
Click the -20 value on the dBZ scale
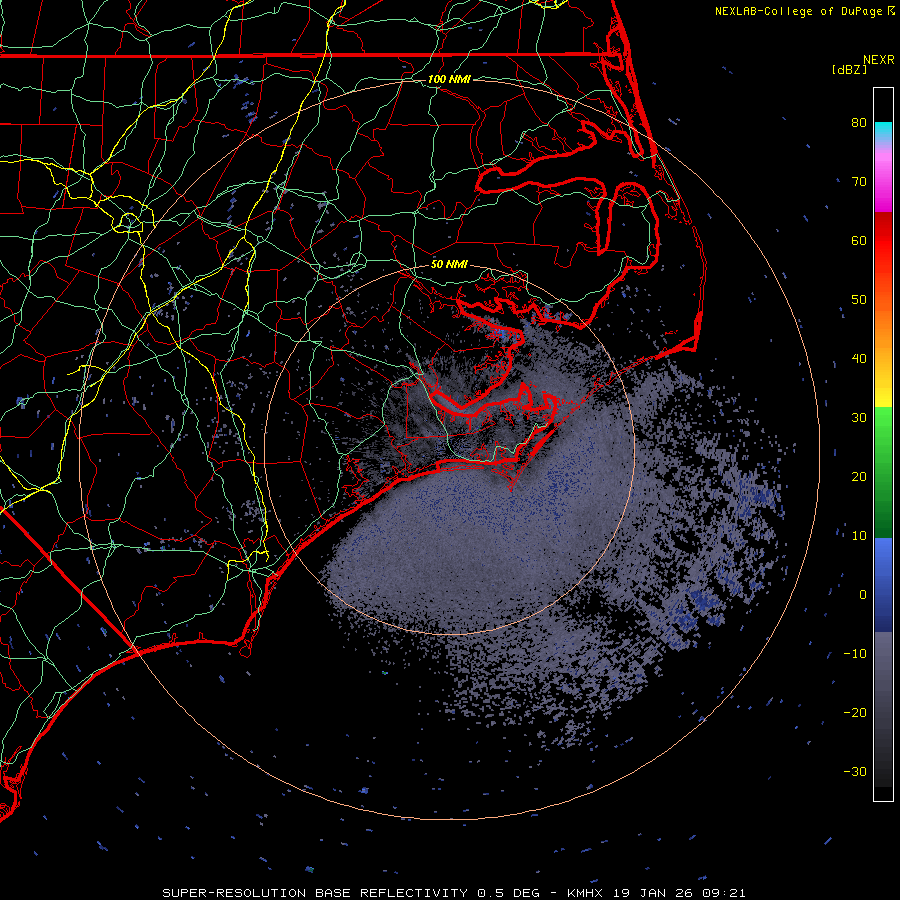tap(855, 713)
